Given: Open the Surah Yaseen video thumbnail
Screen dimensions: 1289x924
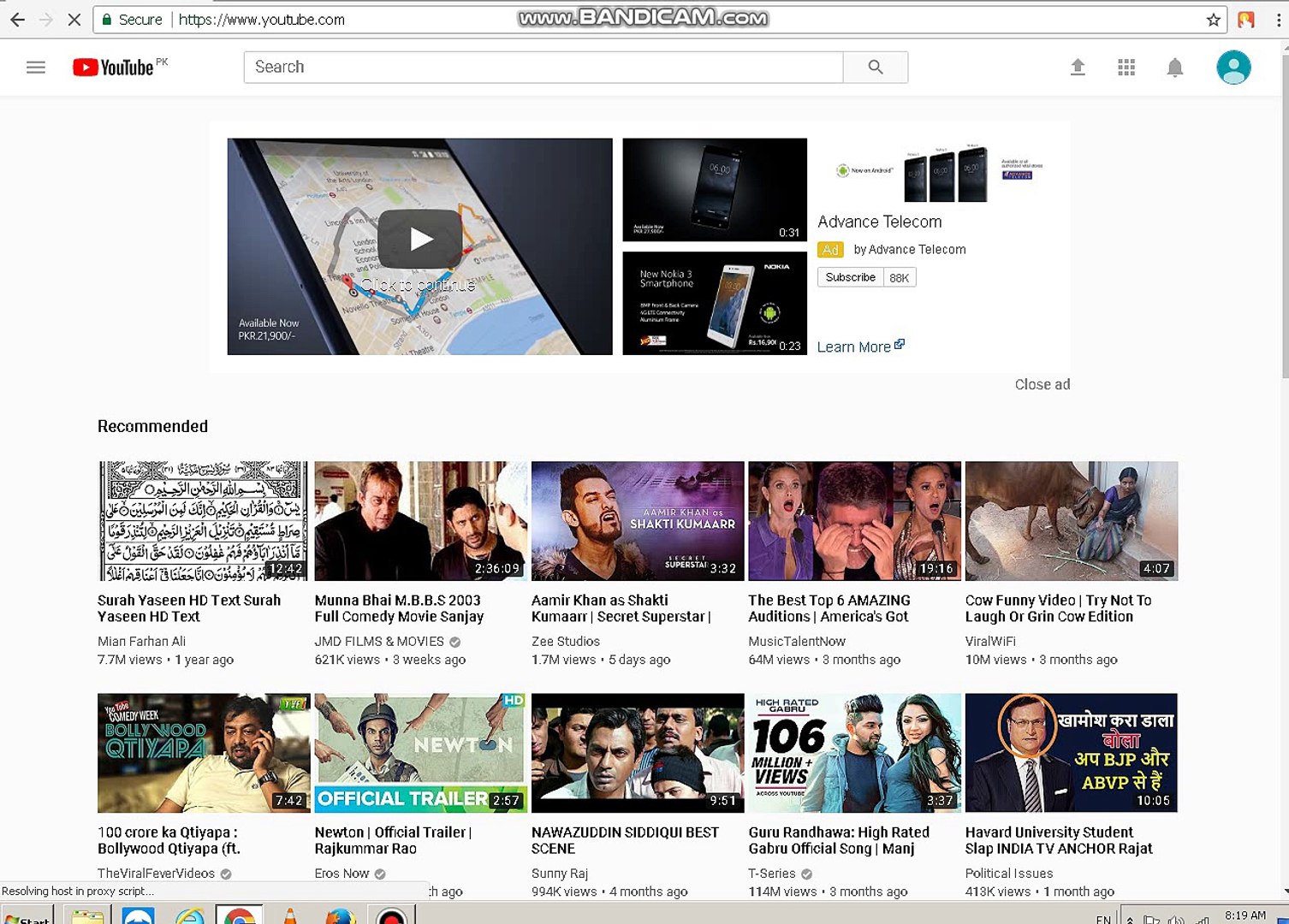Looking at the screenshot, I should coord(204,521).
